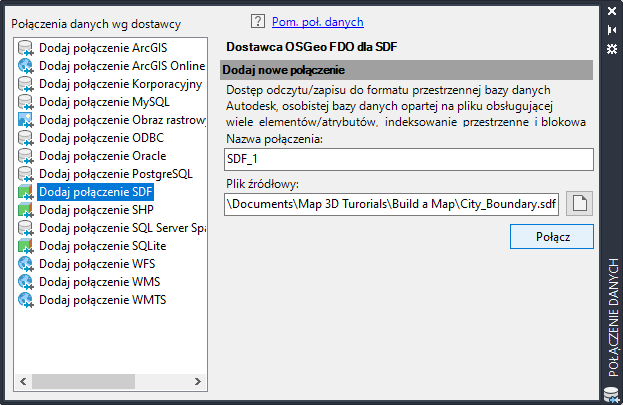Click the green icon beside Dodaj połączenie SQLite
The width and height of the screenshot is (623, 405).
tap(26, 246)
